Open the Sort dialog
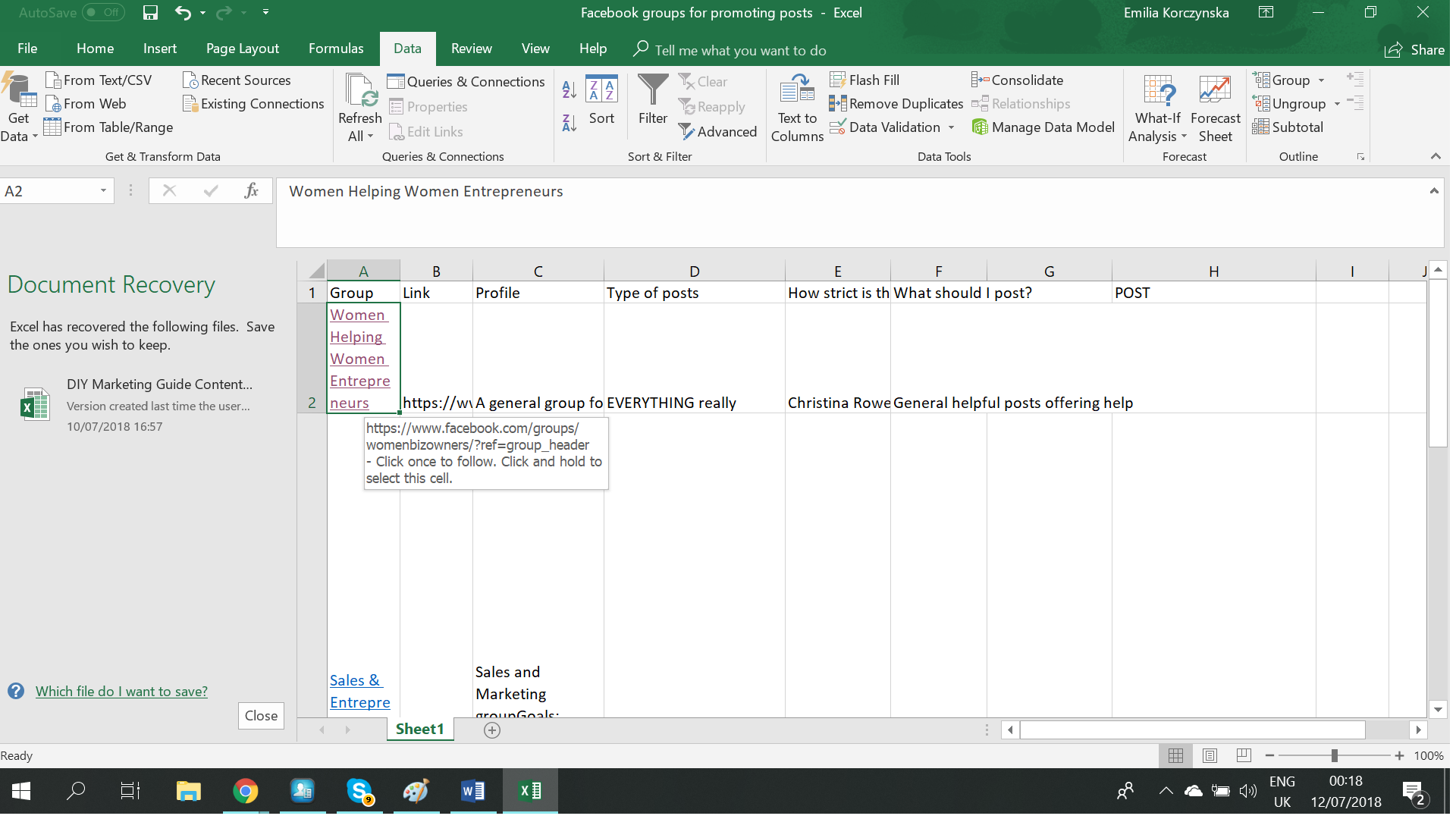Viewport: 1456px width, 819px height. [601, 100]
